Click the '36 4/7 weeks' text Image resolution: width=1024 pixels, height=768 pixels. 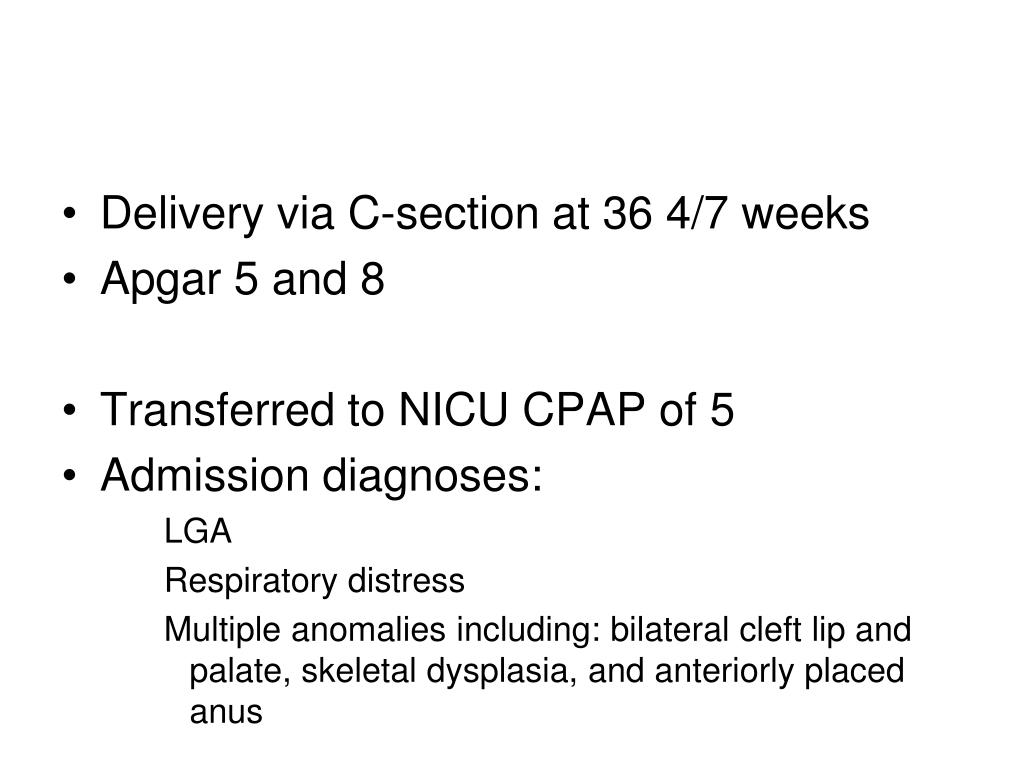[735, 214]
